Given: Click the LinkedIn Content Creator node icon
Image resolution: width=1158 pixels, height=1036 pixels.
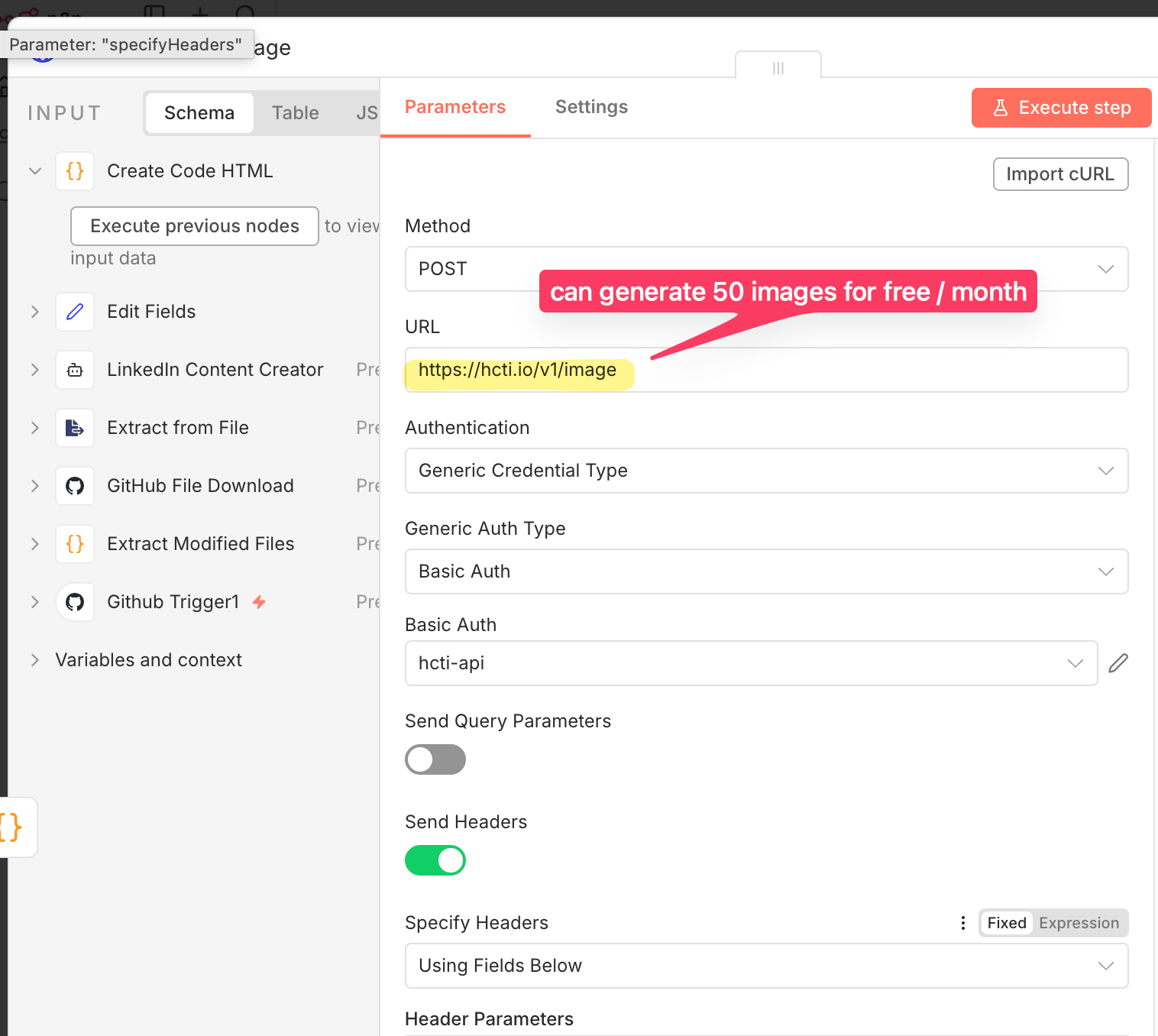Looking at the screenshot, I should point(74,370).
